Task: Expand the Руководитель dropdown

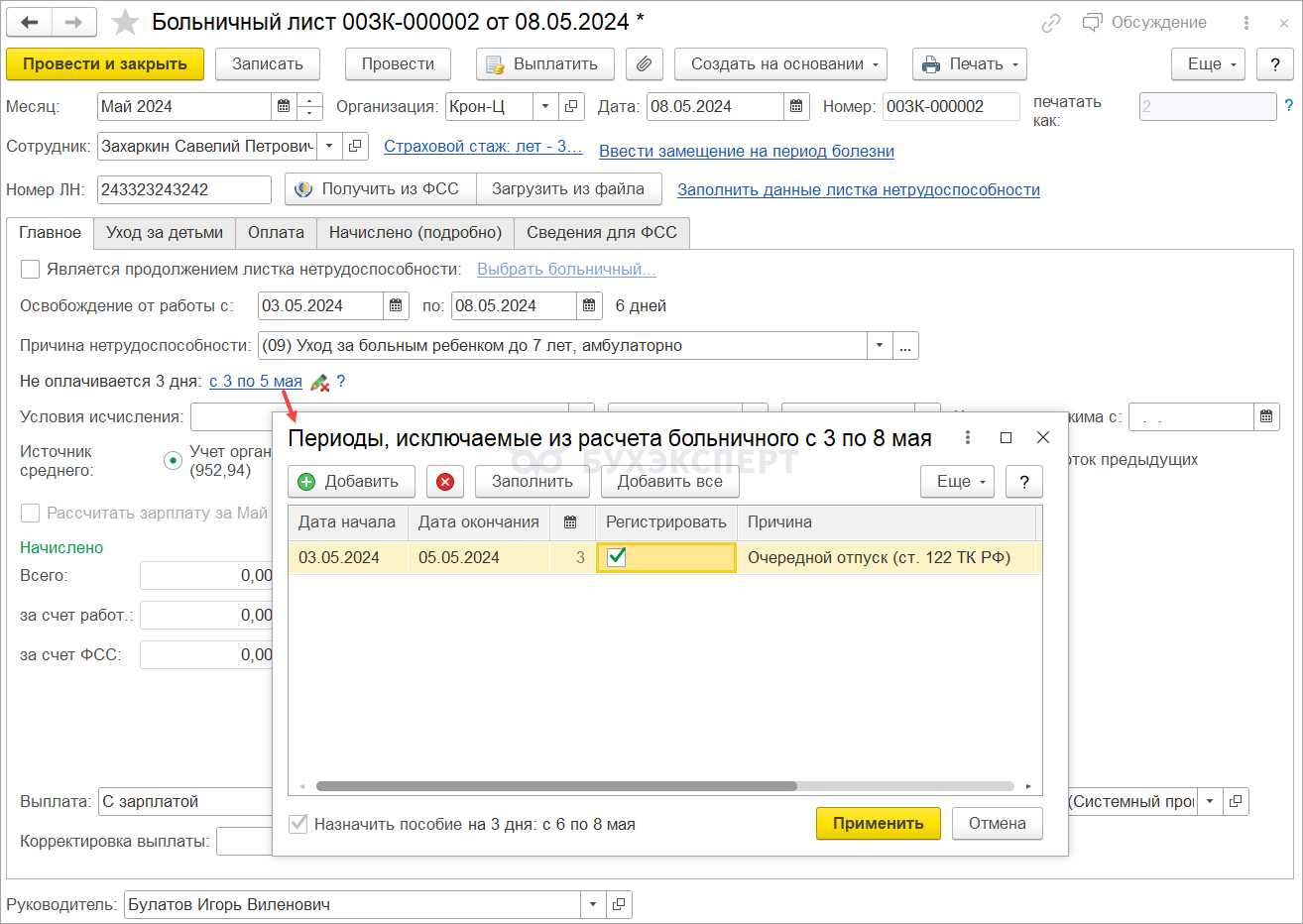Action: pos(593,904)
